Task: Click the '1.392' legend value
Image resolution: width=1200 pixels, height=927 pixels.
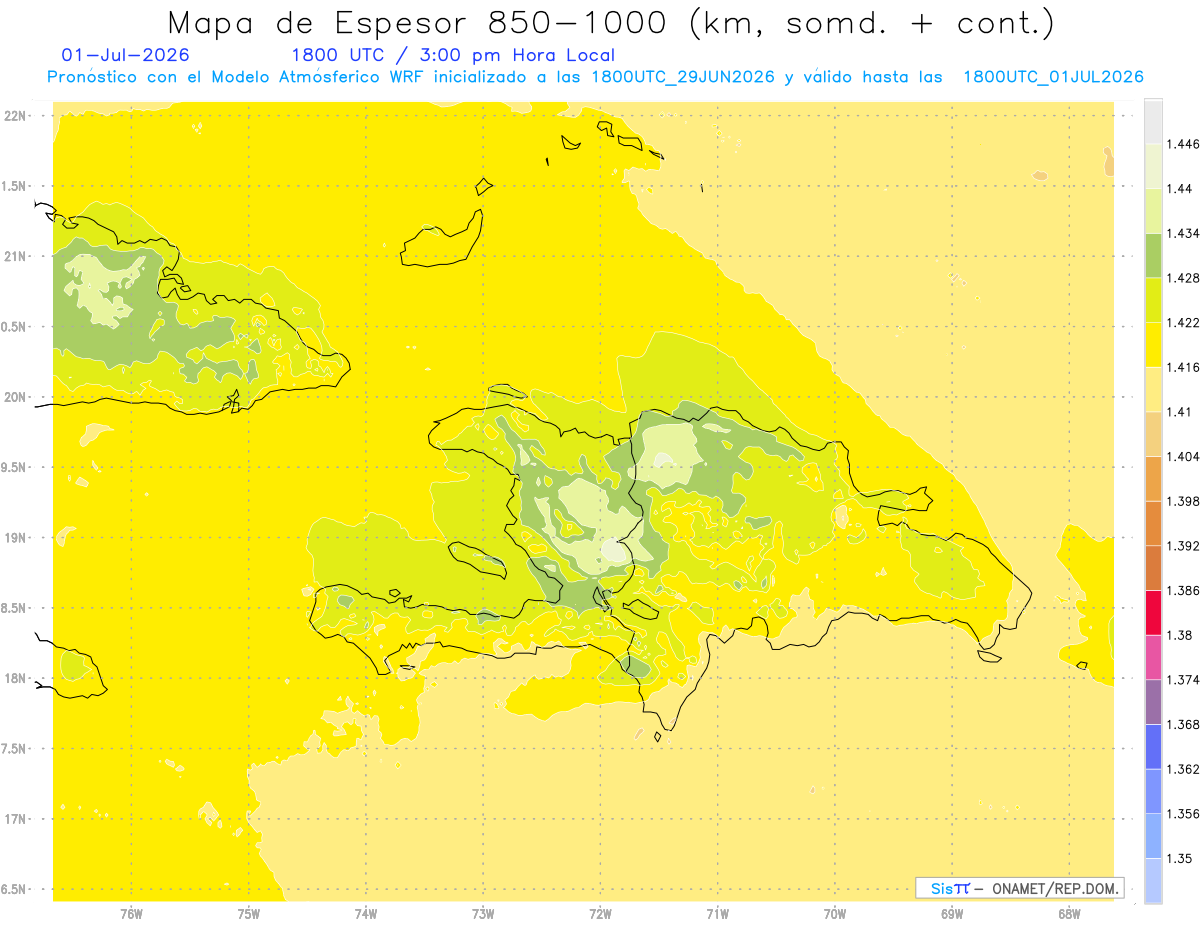Action: point(1183,546)
